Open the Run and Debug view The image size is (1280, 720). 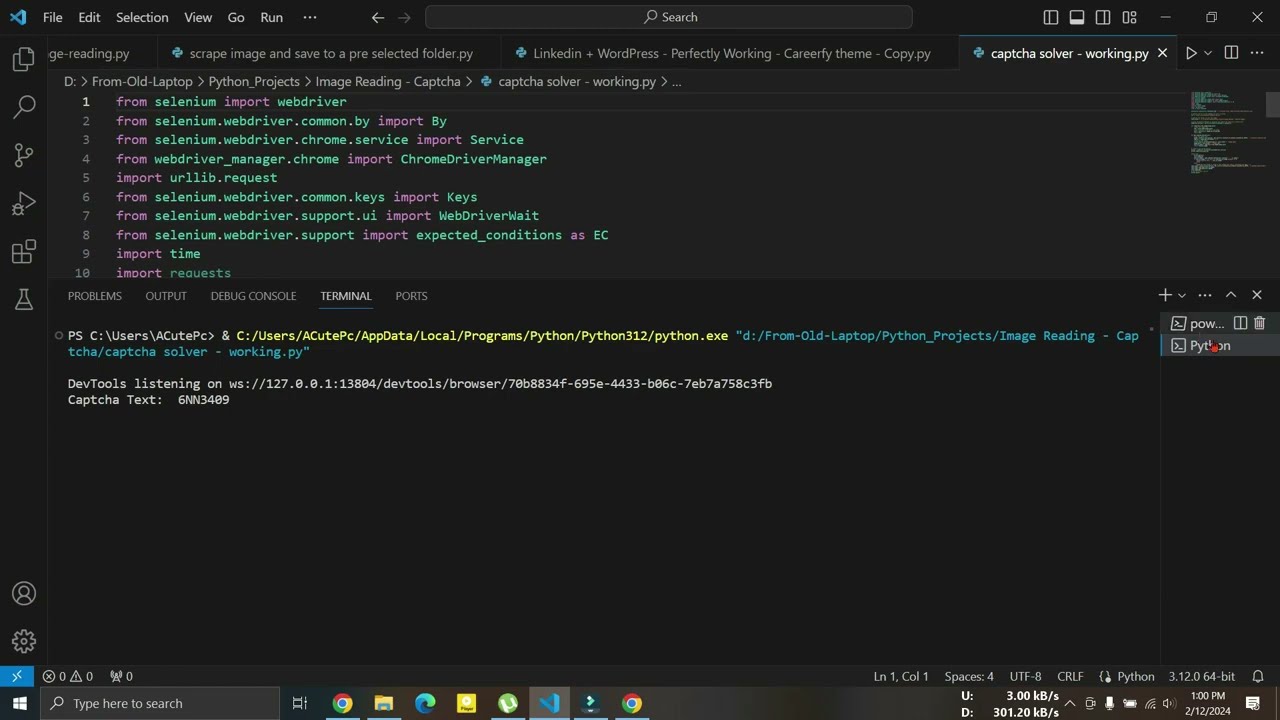[24, 203]
